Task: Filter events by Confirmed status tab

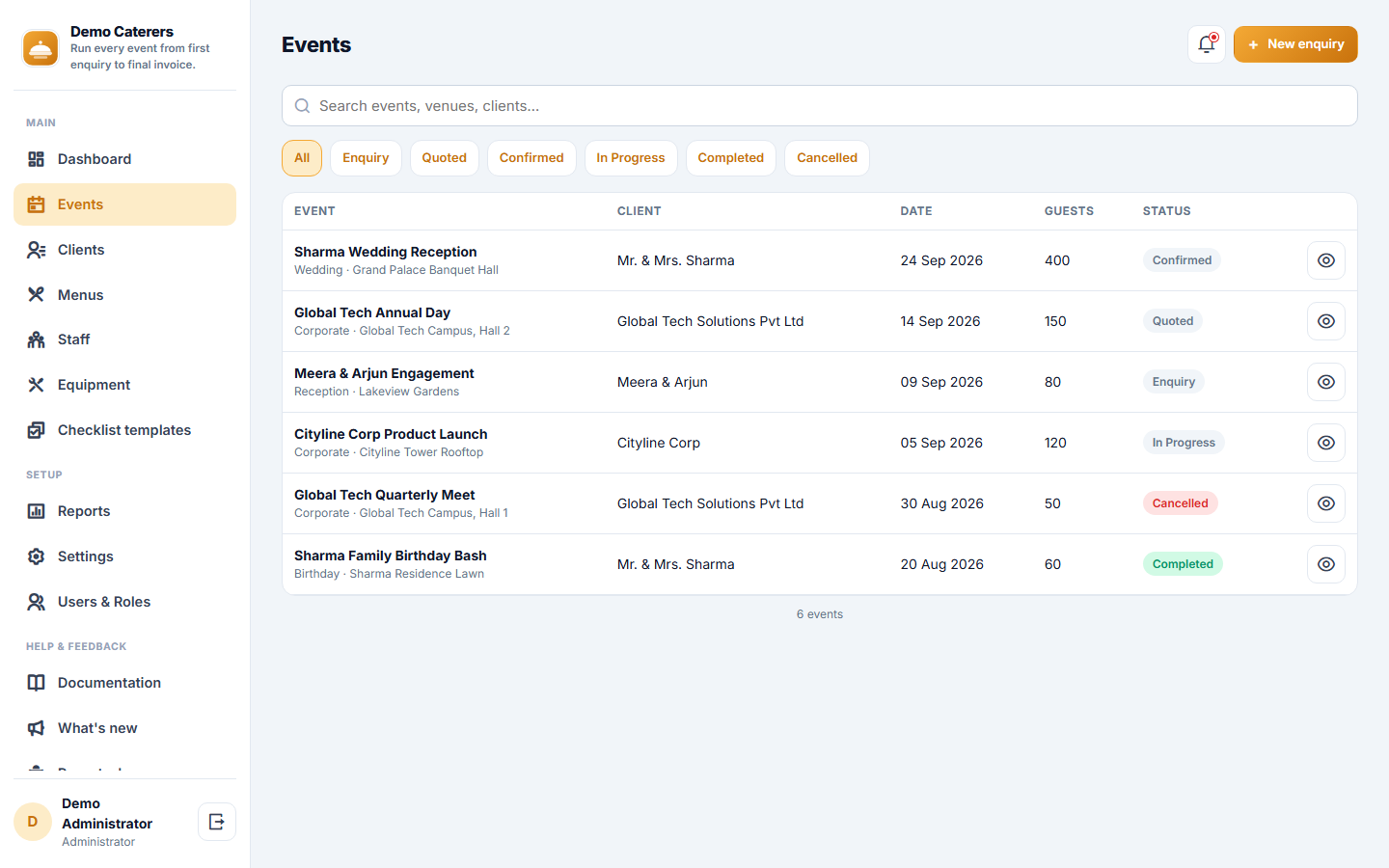Action: [x=531, y=158]
